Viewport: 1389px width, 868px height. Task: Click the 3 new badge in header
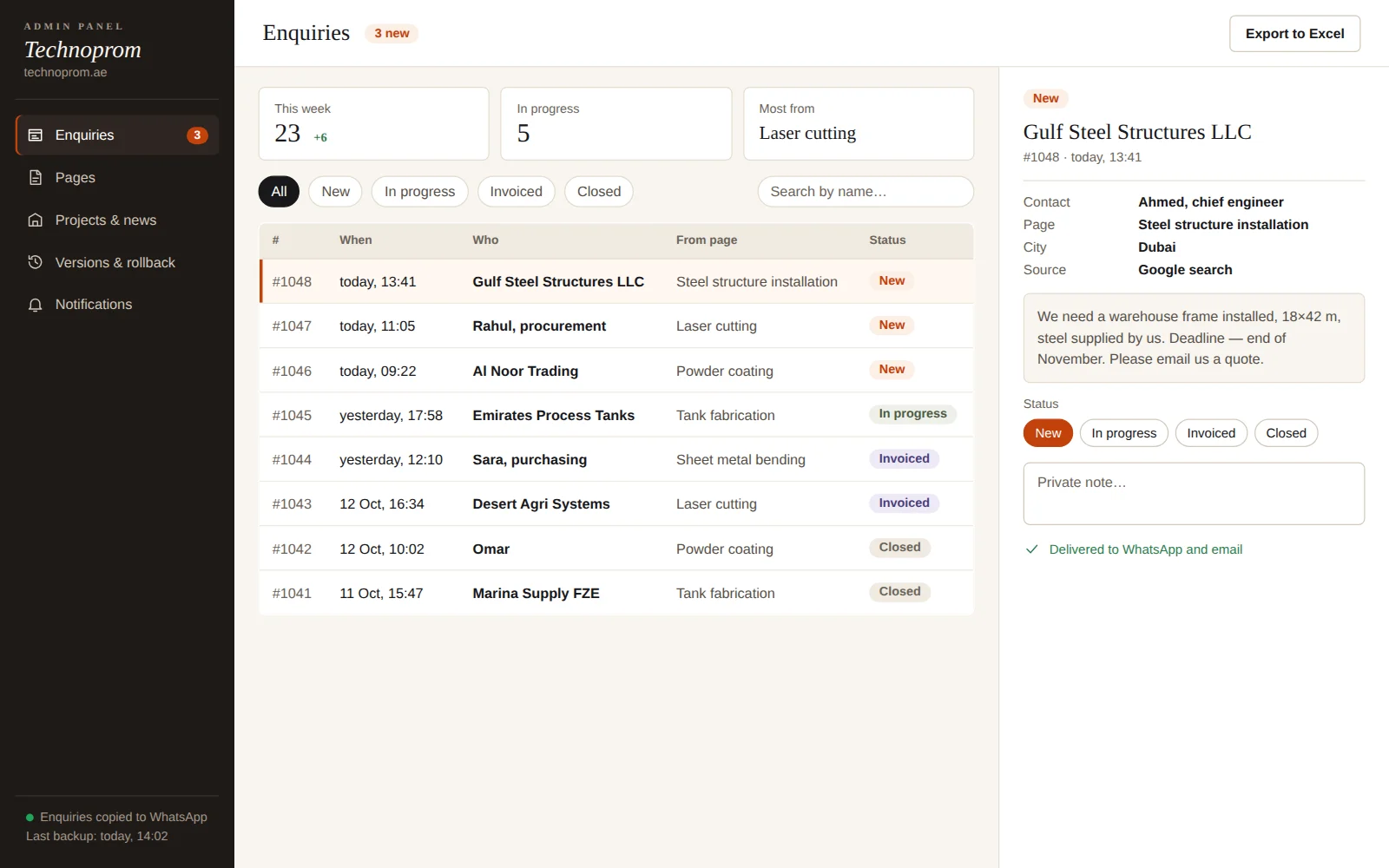[x=392, y=33]
